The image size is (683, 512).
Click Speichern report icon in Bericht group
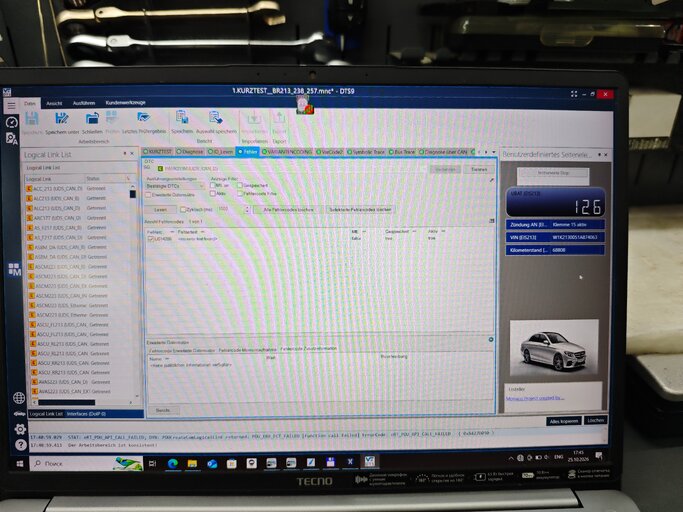click(182, 117)
